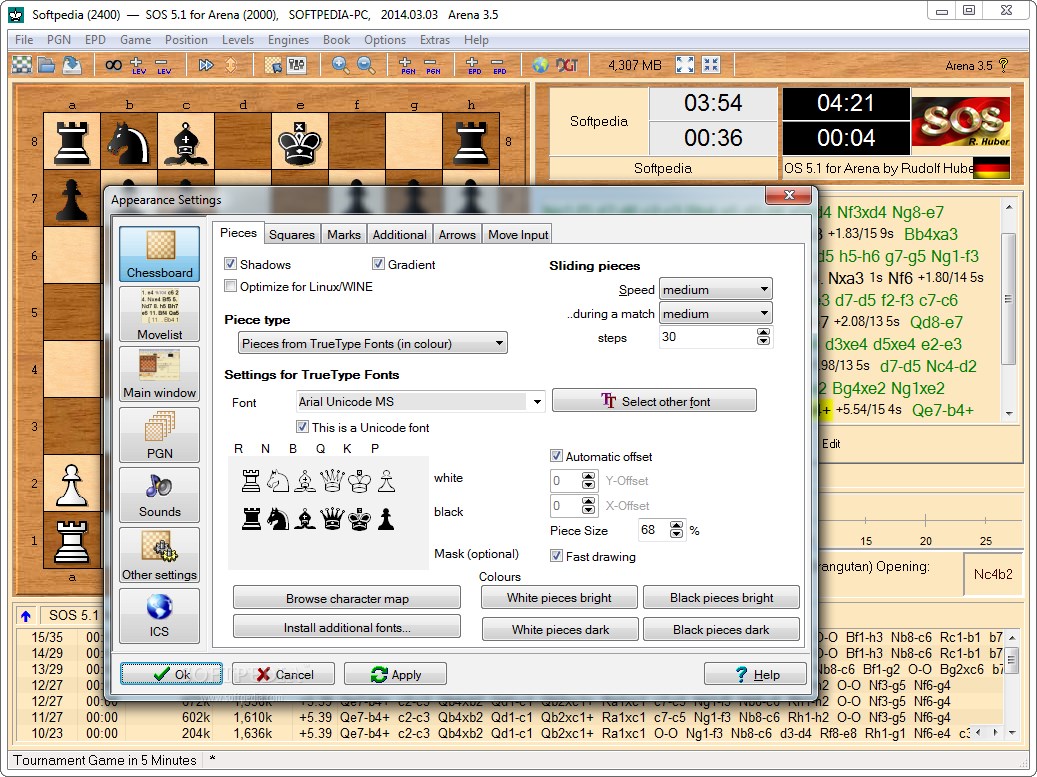This screenshot has width=1037, height=777.
Task: Toggle 'This is a Unicode font' checkbox
Action: coord(302,427)
